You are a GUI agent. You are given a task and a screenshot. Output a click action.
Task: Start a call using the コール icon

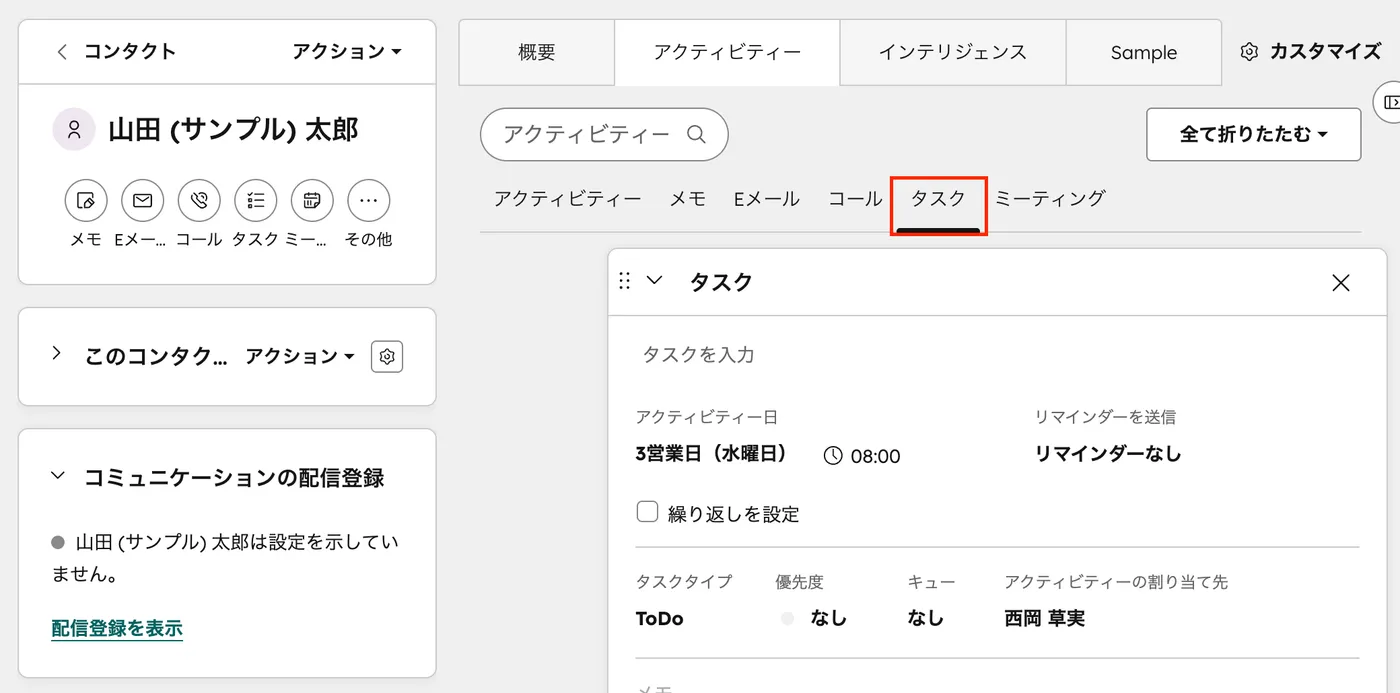(198, 201)
